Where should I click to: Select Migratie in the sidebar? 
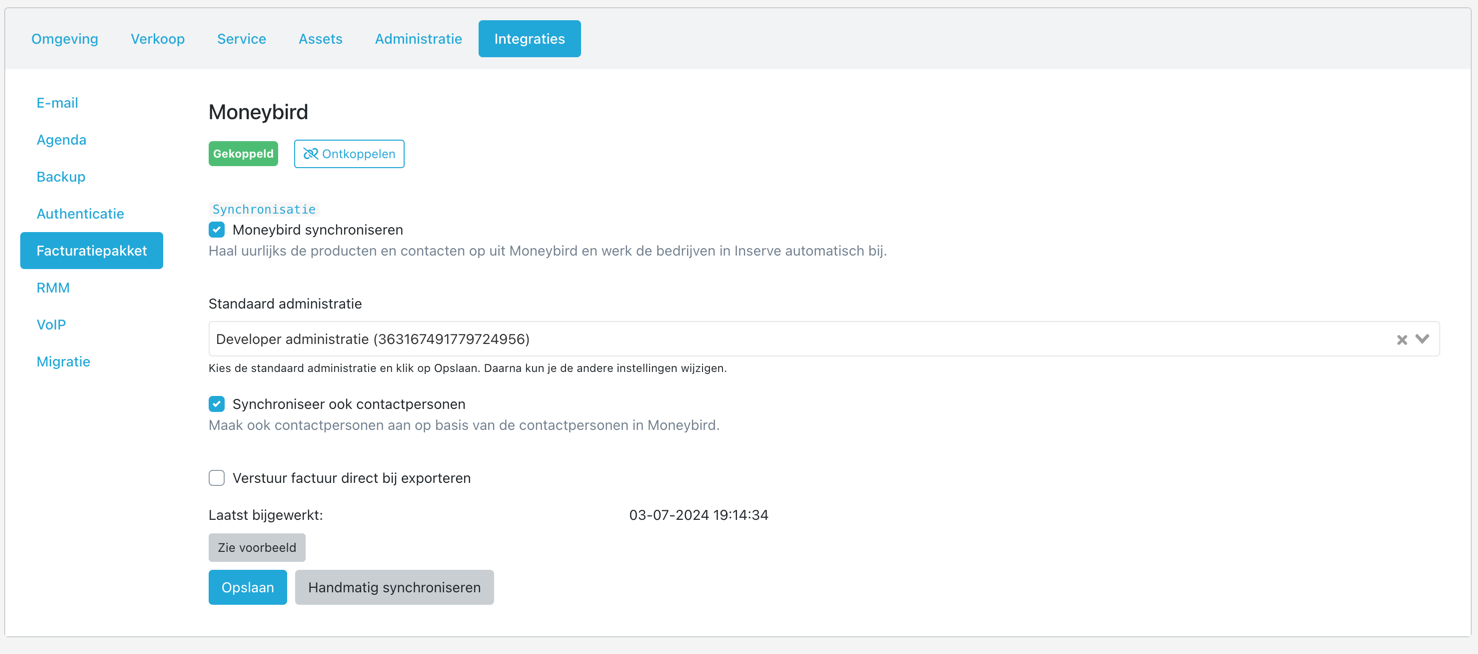63,362
